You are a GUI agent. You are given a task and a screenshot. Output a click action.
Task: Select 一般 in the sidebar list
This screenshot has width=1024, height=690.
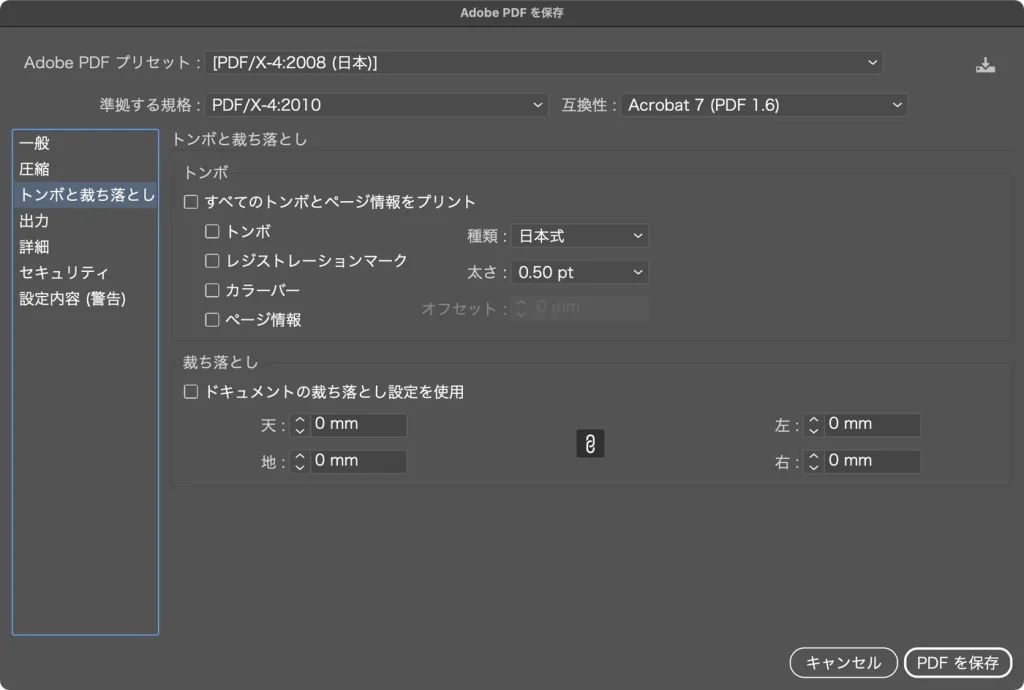[x=86, y=143]
